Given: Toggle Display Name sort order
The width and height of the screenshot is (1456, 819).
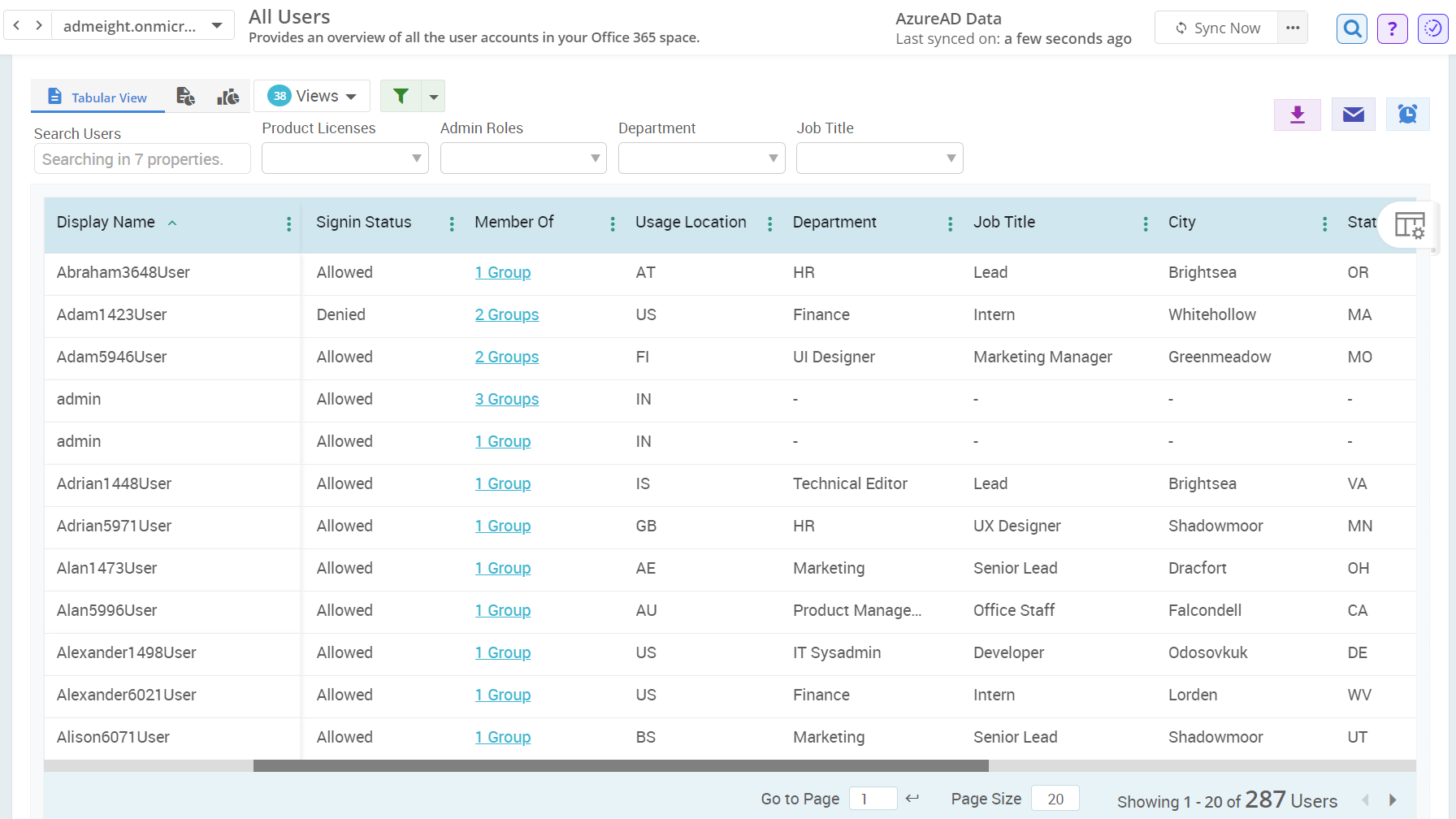Looking at the screenshot, I should pyautogui.click(x=171, y=222).
